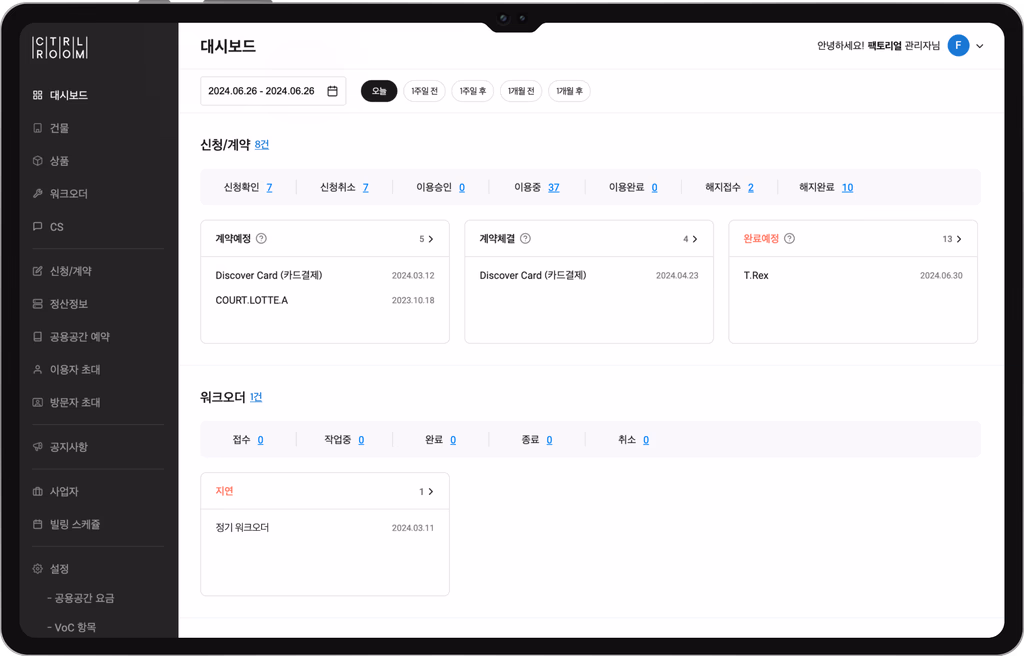The image size is (1024, 656).
Task: Click the date range input field
Action: coord(273,91)
